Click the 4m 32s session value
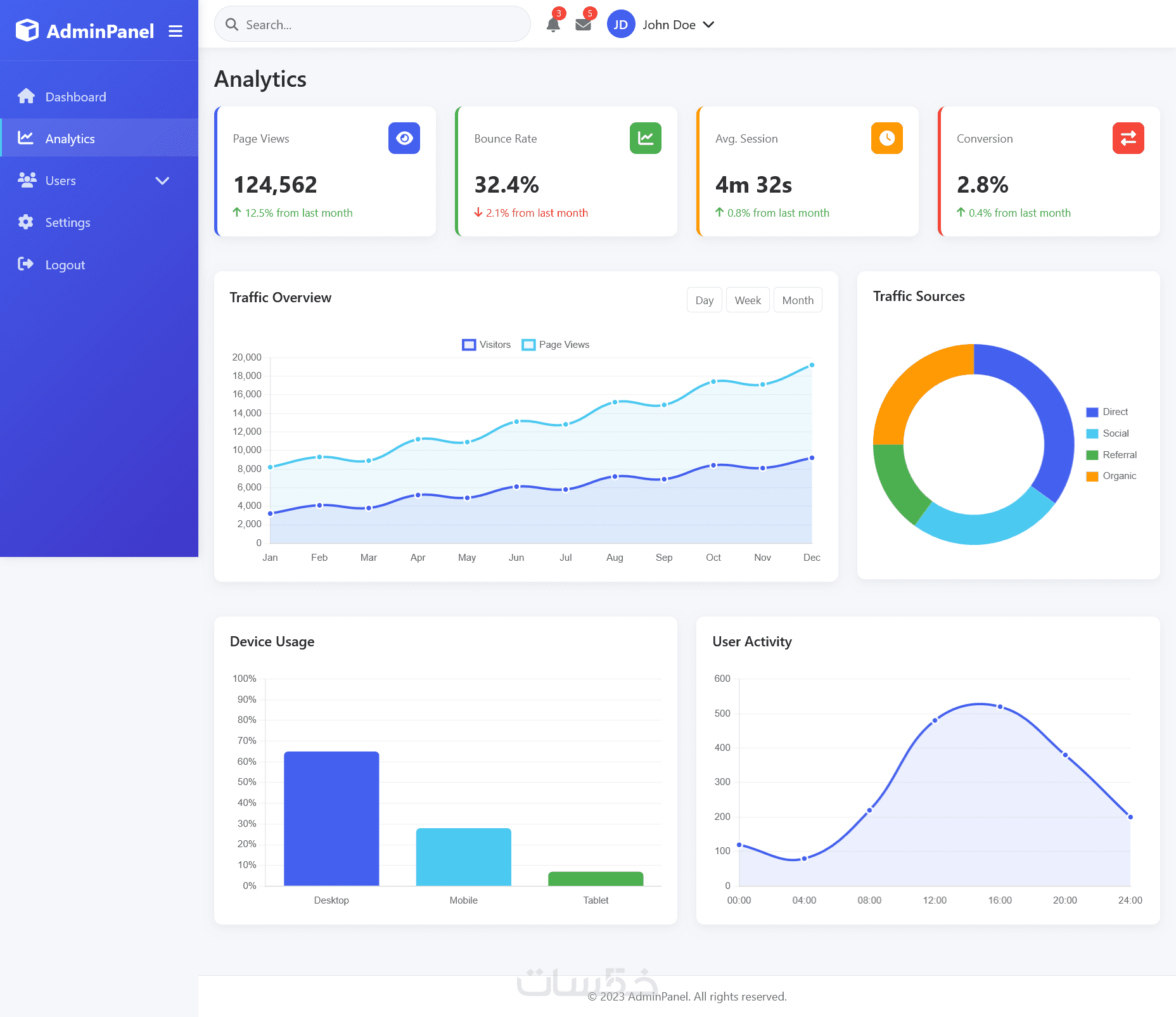The width and height of the screenshot is (1176, 1017). click(x=753, y=184)
